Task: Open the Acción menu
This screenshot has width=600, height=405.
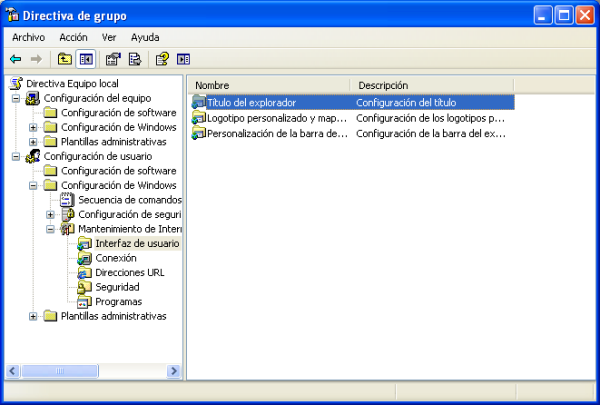Action: point(73,37)
